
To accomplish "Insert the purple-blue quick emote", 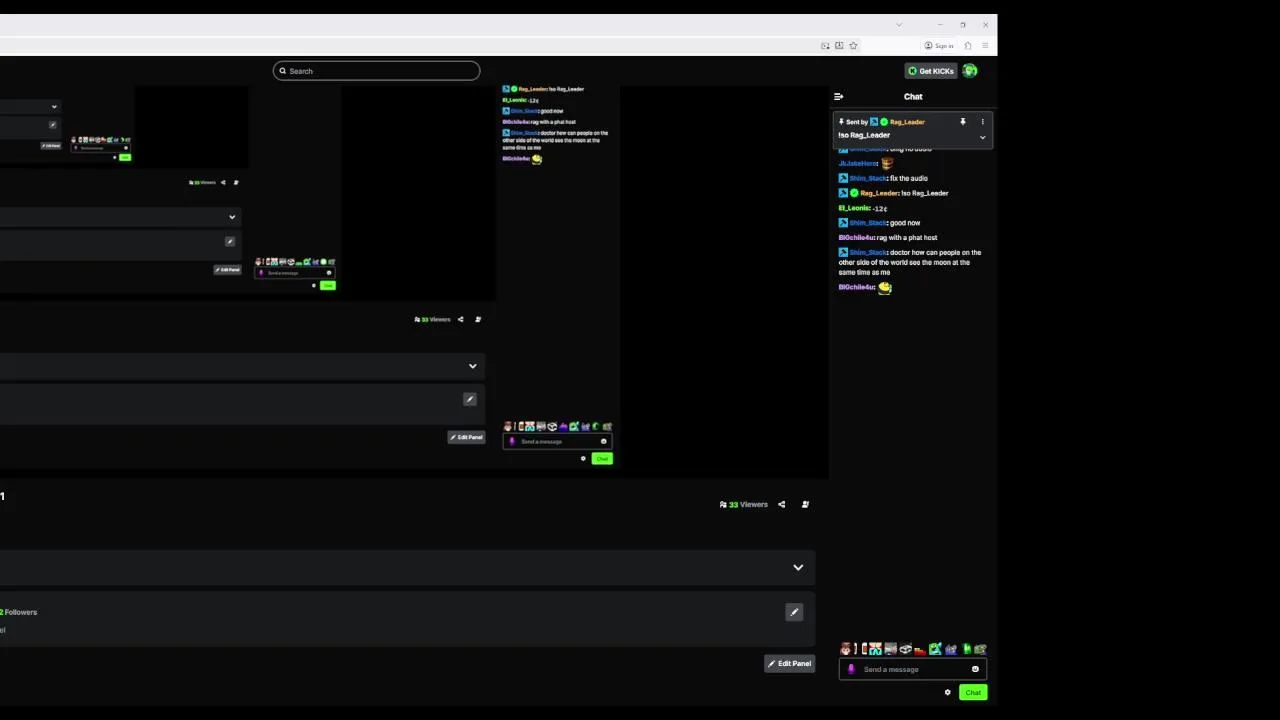I will tap(951, 650).
